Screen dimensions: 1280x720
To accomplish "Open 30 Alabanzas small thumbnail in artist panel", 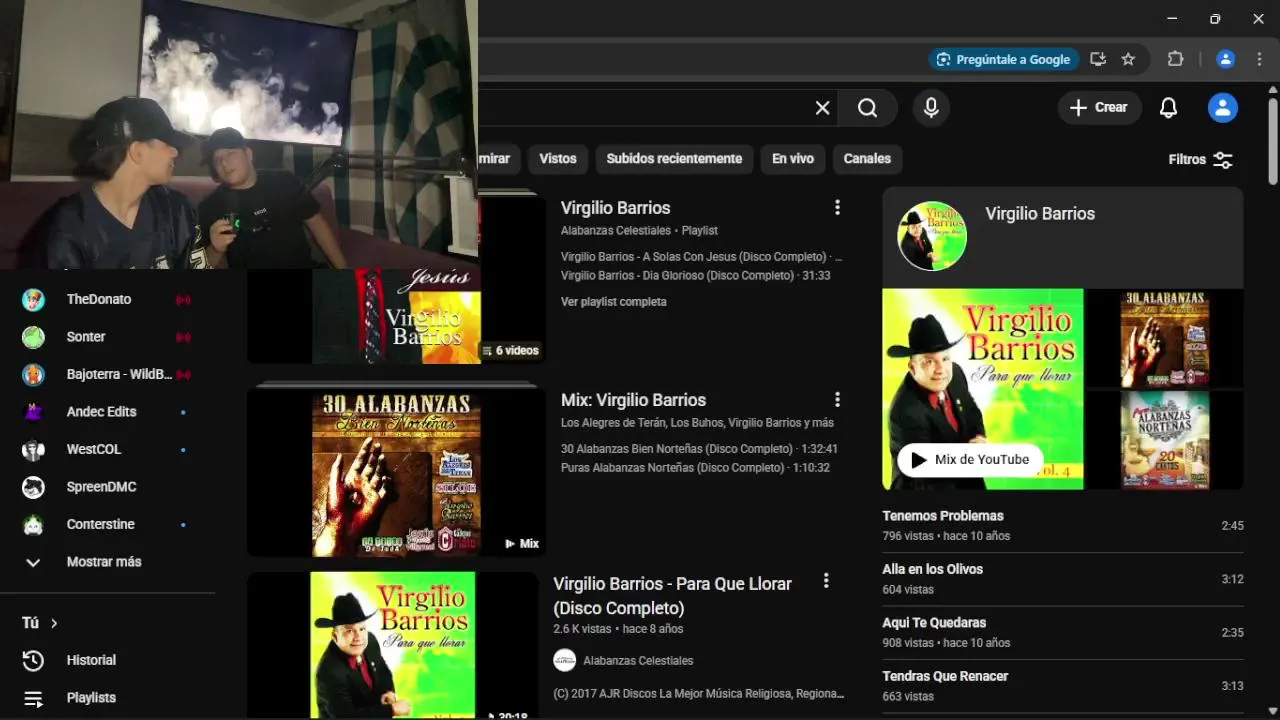I will click(1165, 338).
